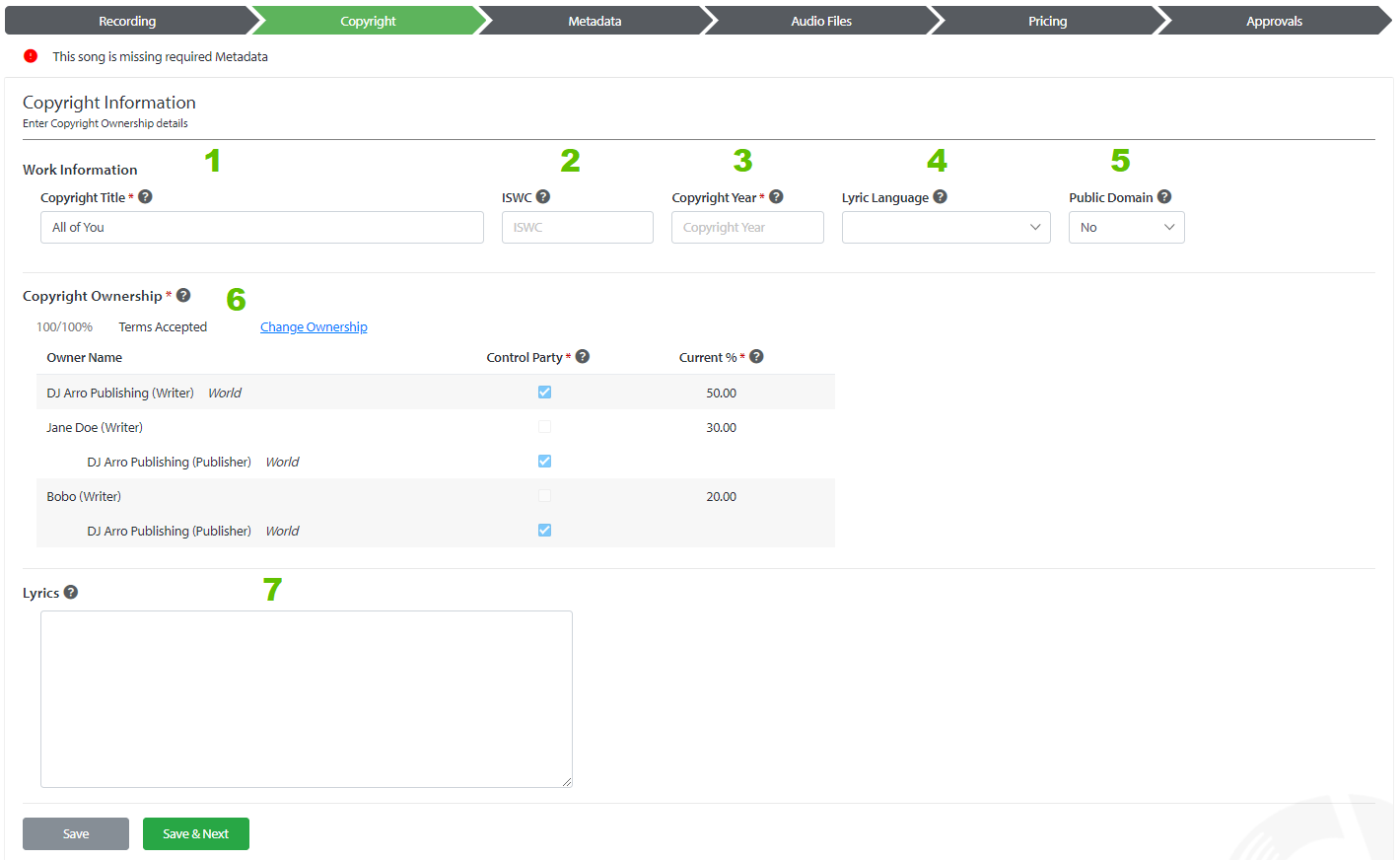Click the ISWC input field
This screenshot has width=1400, height=860.
click(578, 227)
